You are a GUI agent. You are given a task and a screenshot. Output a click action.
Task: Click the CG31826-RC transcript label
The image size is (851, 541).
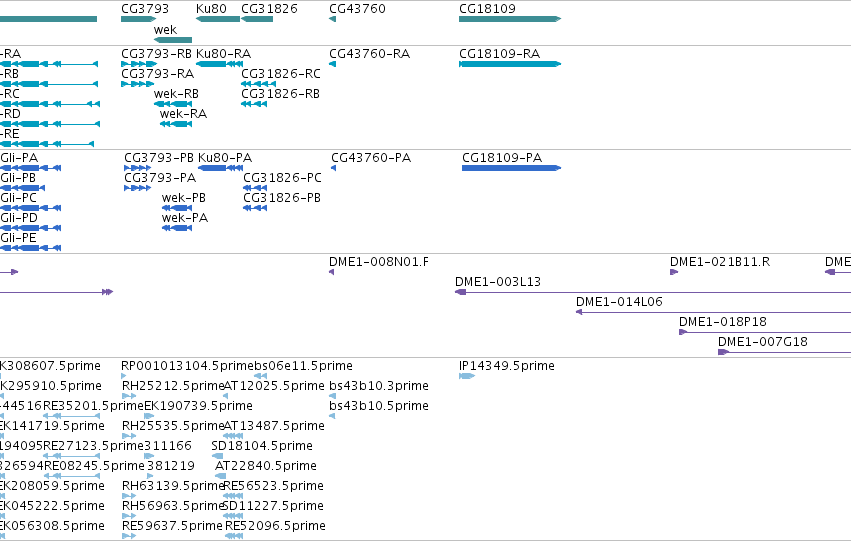point(281,74)
